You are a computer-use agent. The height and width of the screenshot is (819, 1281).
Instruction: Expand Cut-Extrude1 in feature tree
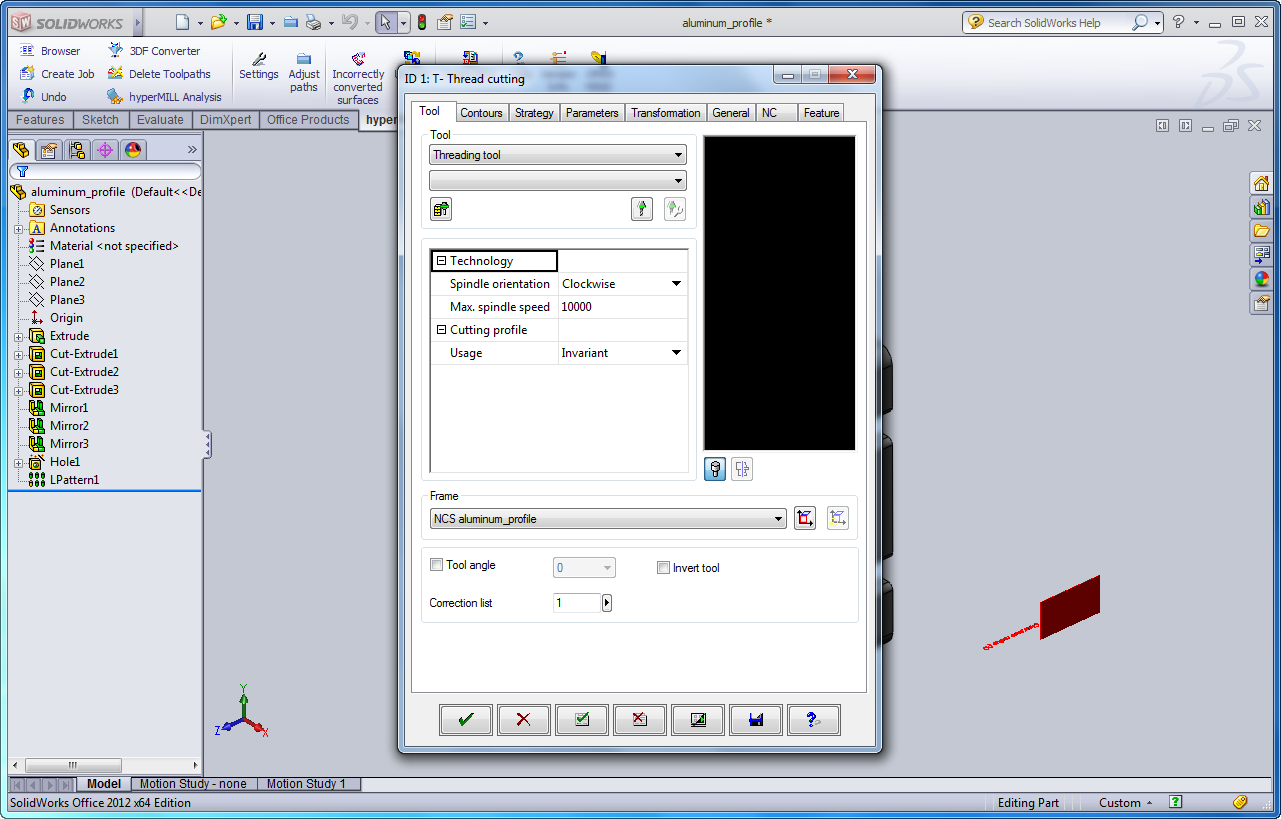pyautogui.click(x=18, y=354)
